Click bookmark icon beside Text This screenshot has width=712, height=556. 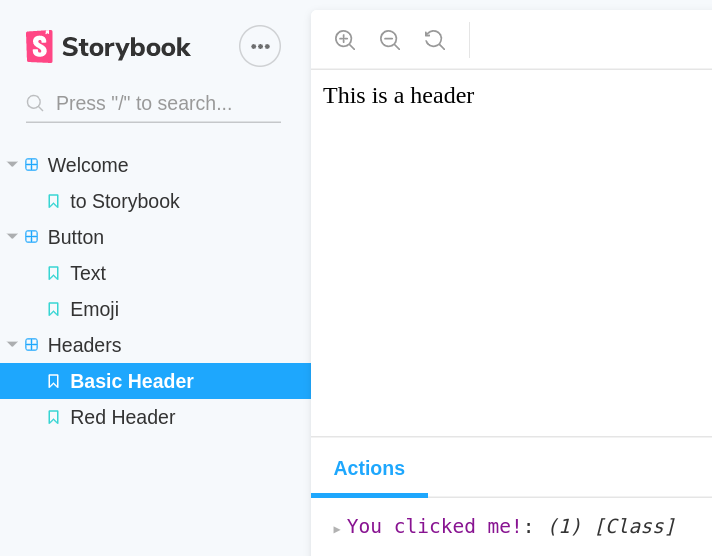(x=54, y=273)
